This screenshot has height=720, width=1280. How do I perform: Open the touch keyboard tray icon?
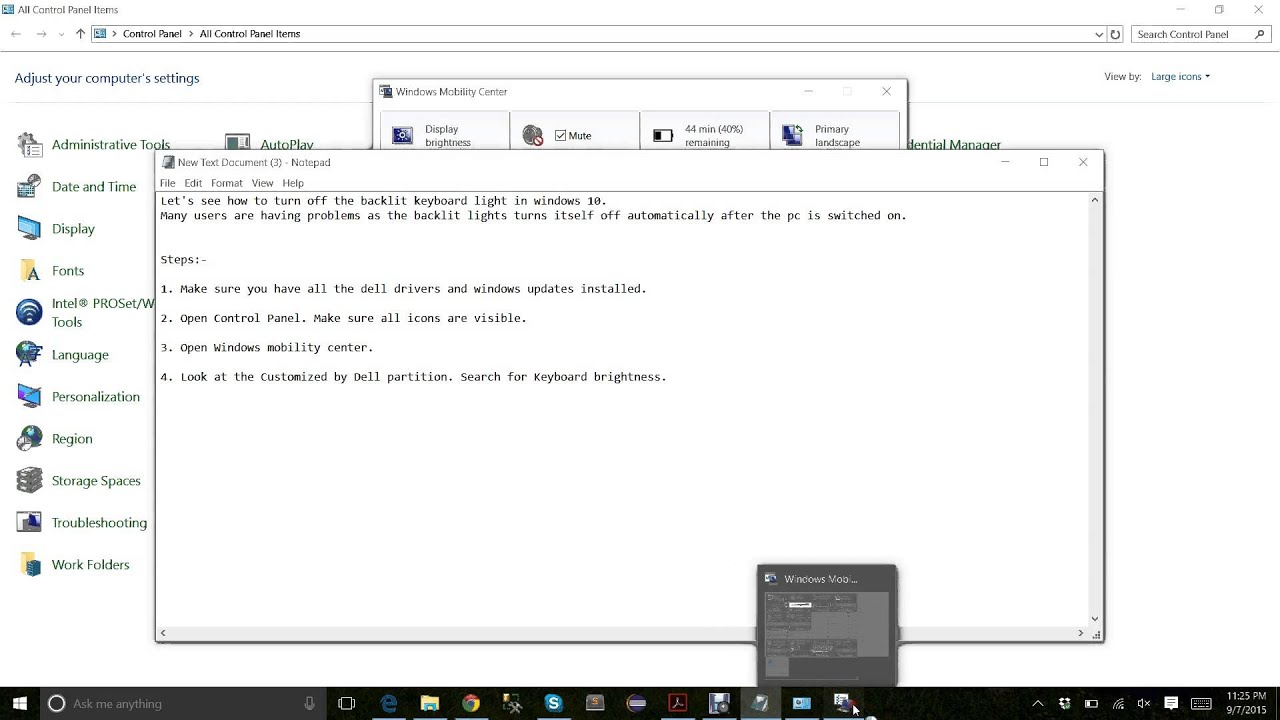[x=1201, y=703]
